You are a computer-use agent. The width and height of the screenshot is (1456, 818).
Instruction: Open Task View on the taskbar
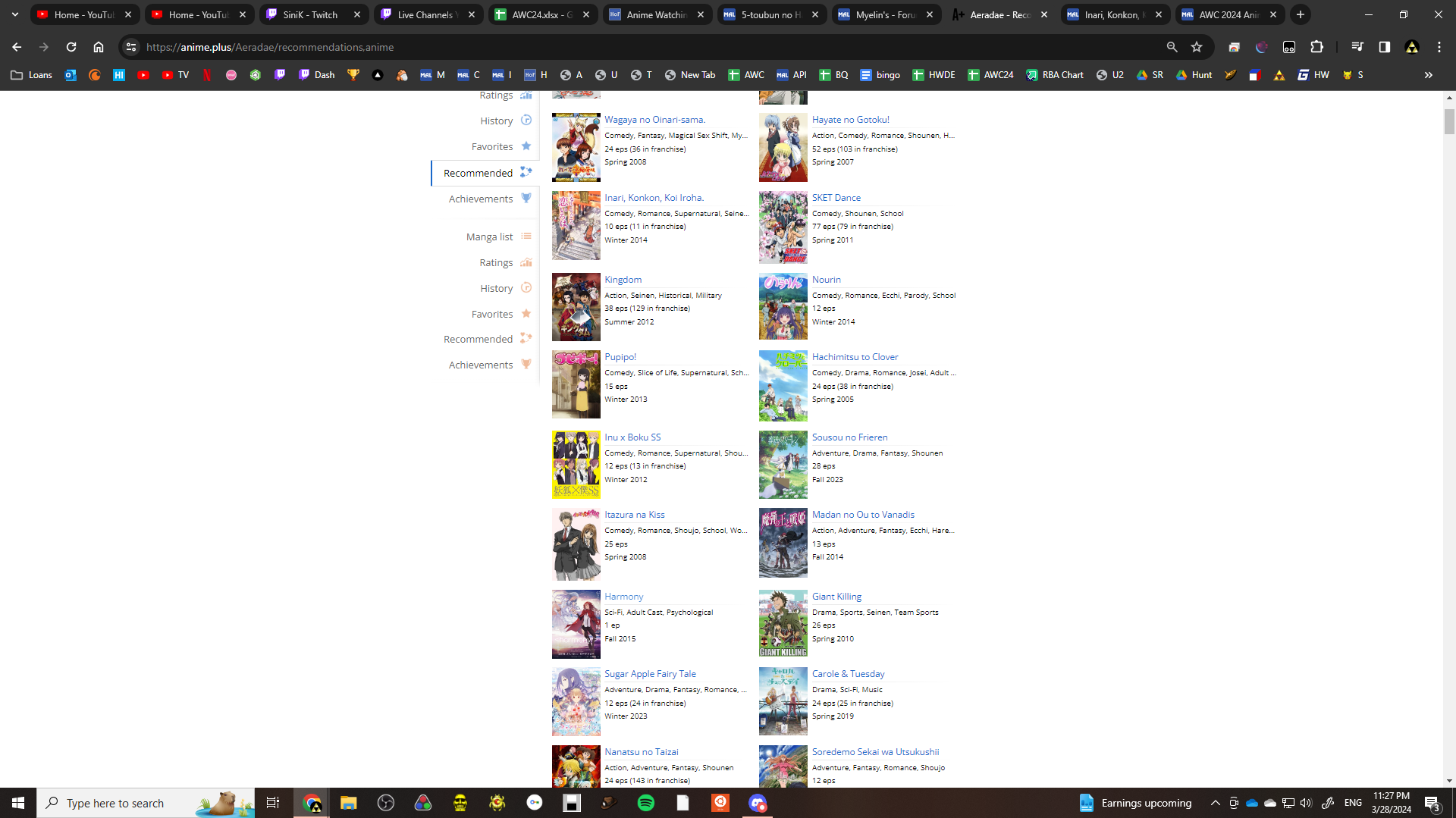point(273,803)
